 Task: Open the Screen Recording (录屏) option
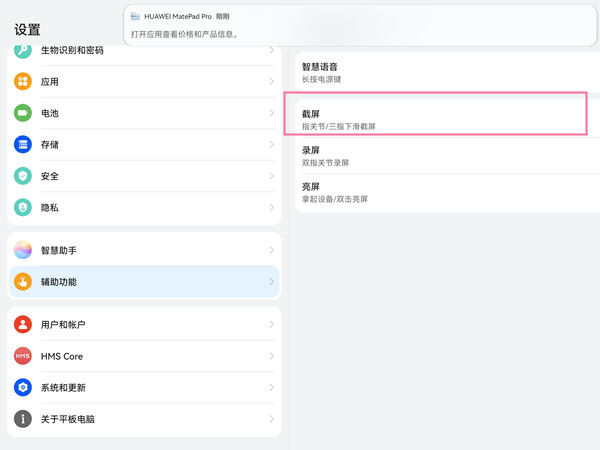click(440, 155)
